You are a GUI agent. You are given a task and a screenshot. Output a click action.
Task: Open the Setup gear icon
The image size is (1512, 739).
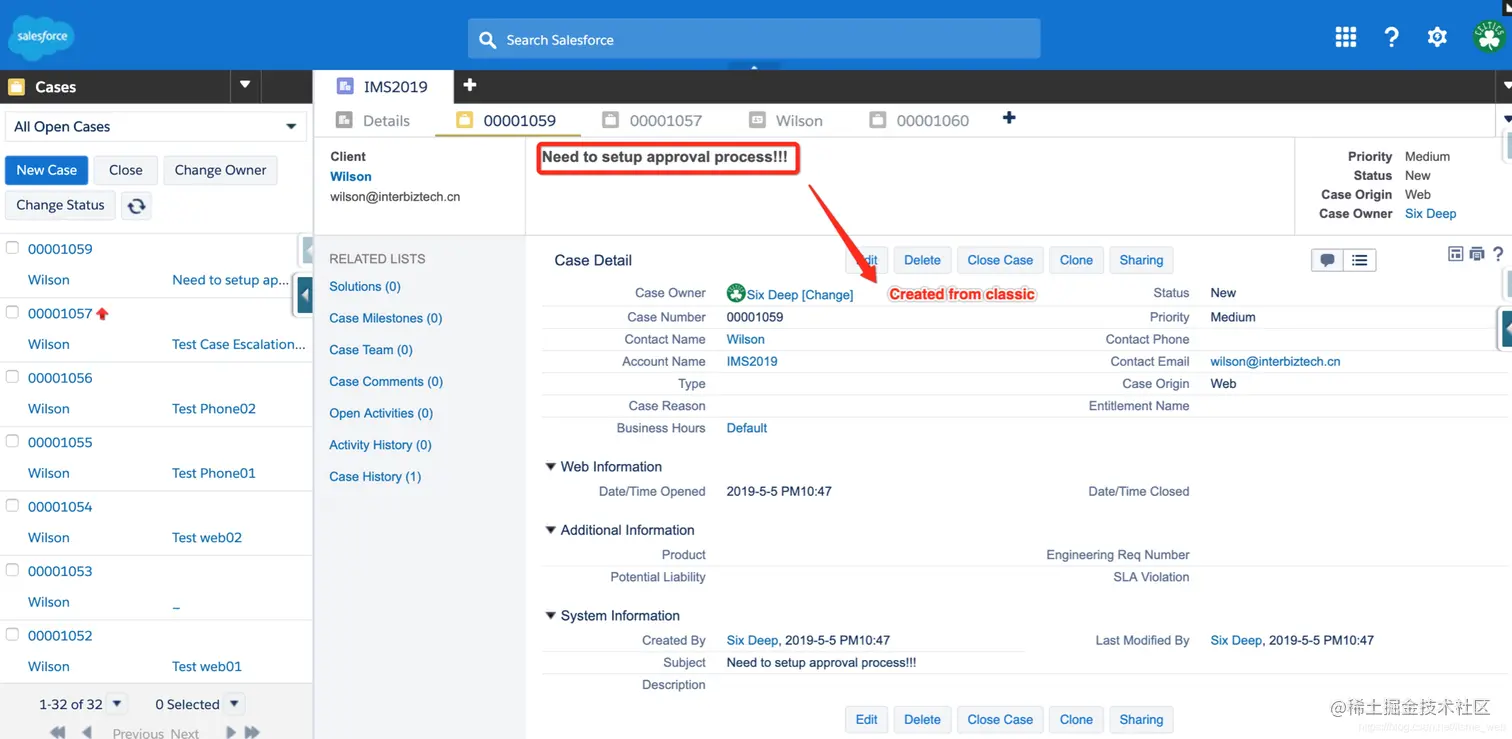(1437, 38)
